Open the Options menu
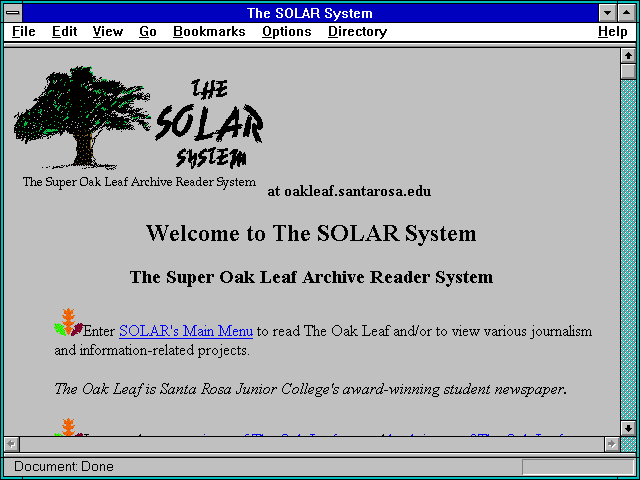 pyautogui.click(x=287, y=32)
